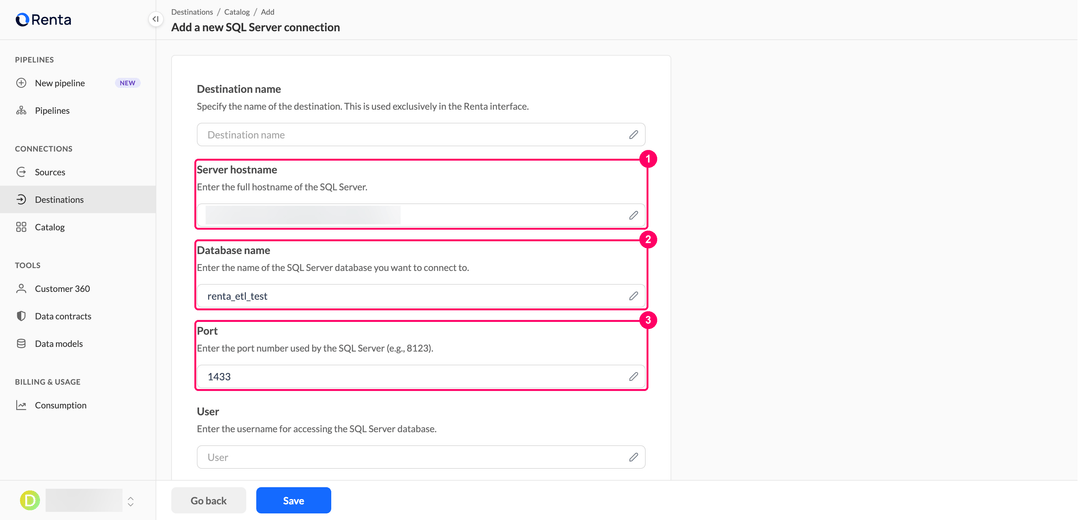This screenshot has height=520, width=1080.
Task: Click the pencil icon in Destination name field
Action: click(x=634, y=135)
